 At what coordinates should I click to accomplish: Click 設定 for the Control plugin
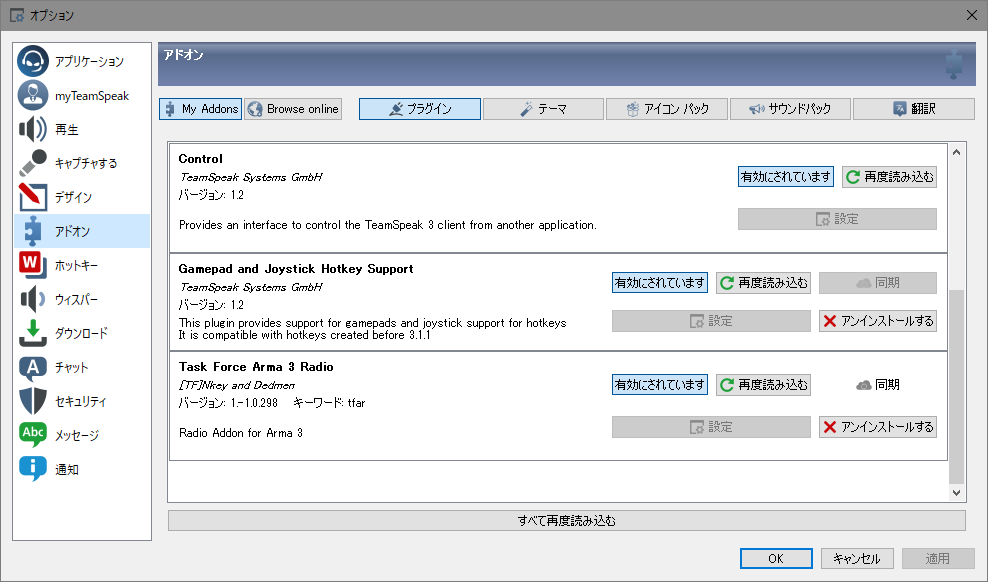837,219
